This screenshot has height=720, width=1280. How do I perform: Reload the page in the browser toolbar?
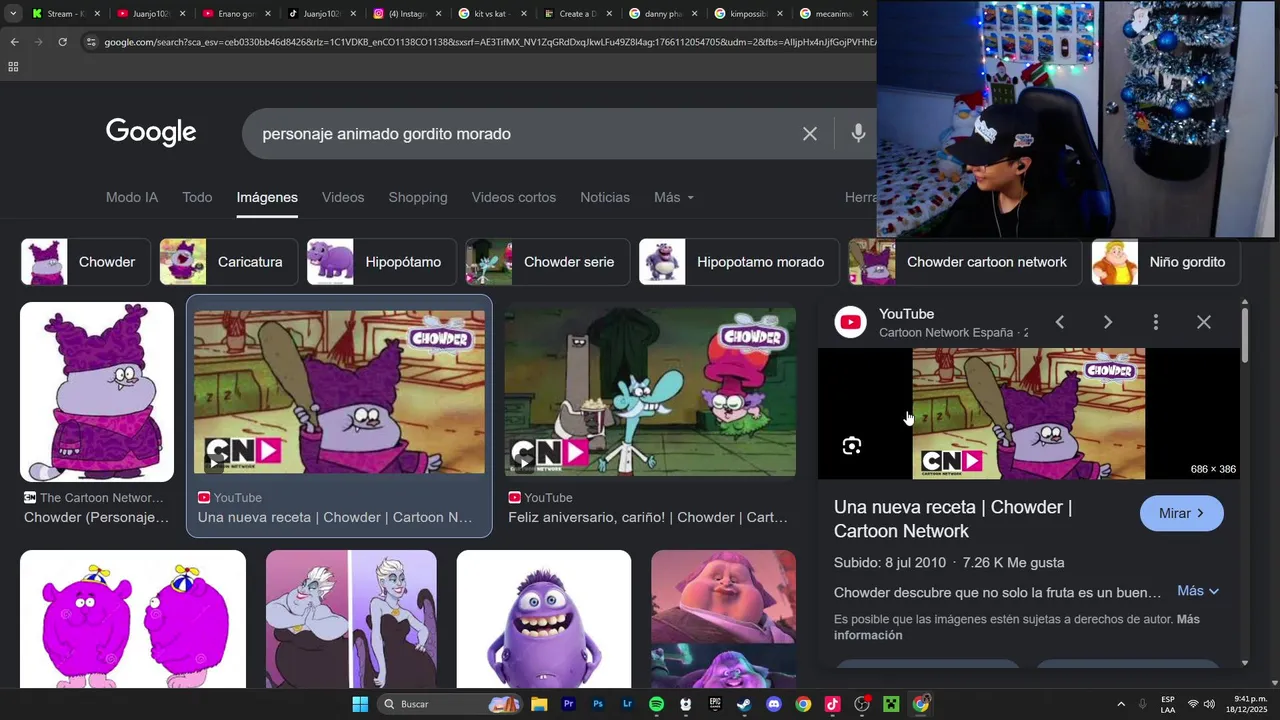[x=62, y=42]
